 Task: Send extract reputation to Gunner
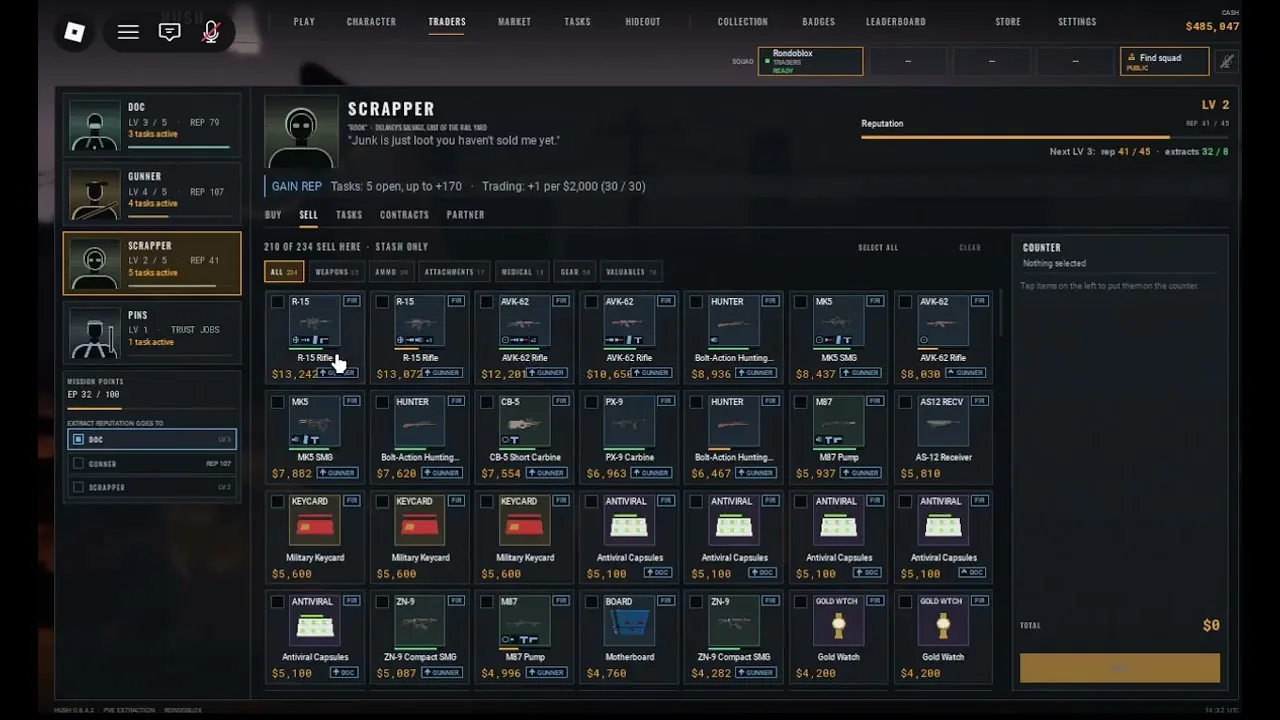click(152, 464)
